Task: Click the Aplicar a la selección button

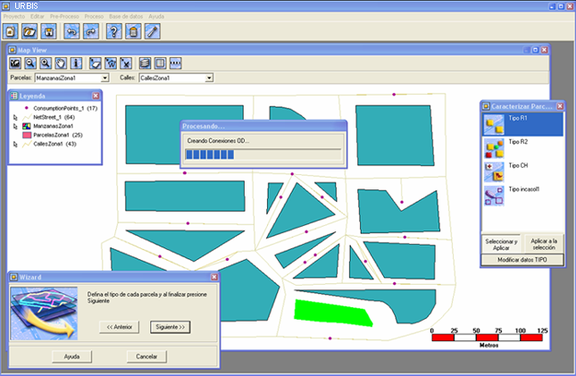Action: [x=544, y=245]
